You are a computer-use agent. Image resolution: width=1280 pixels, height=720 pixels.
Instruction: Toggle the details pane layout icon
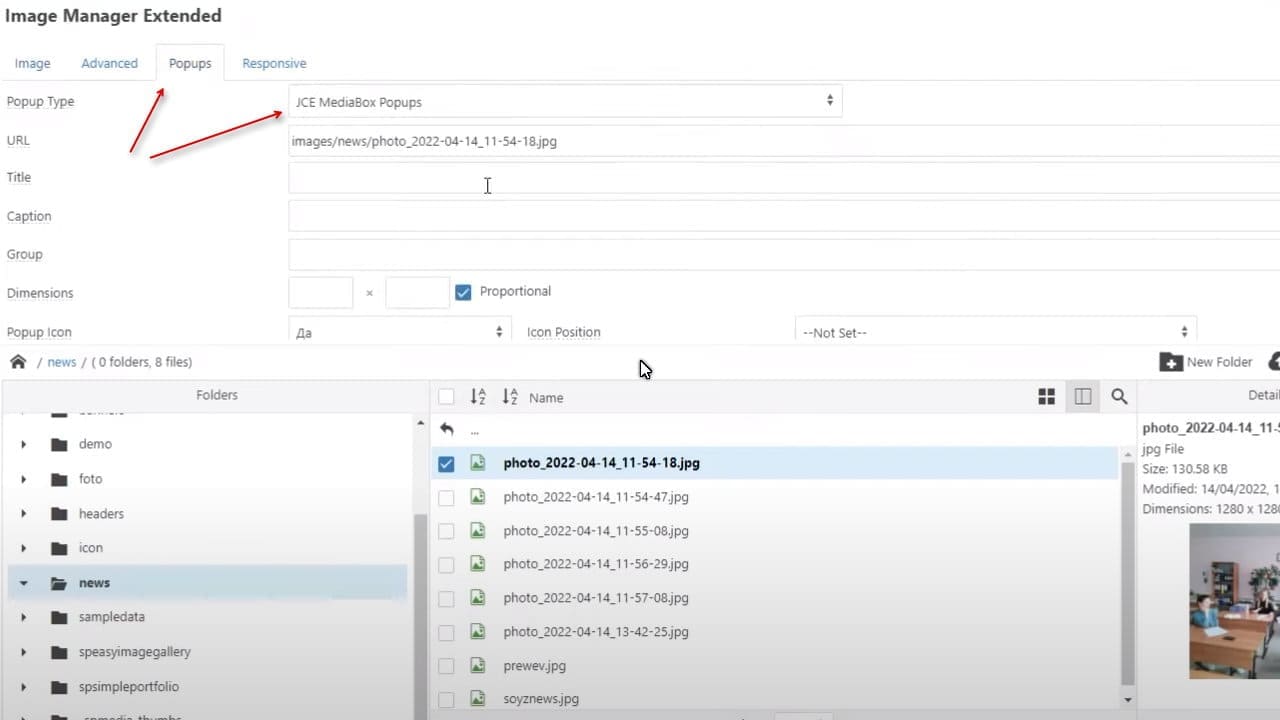click(x=1083, y=397)
